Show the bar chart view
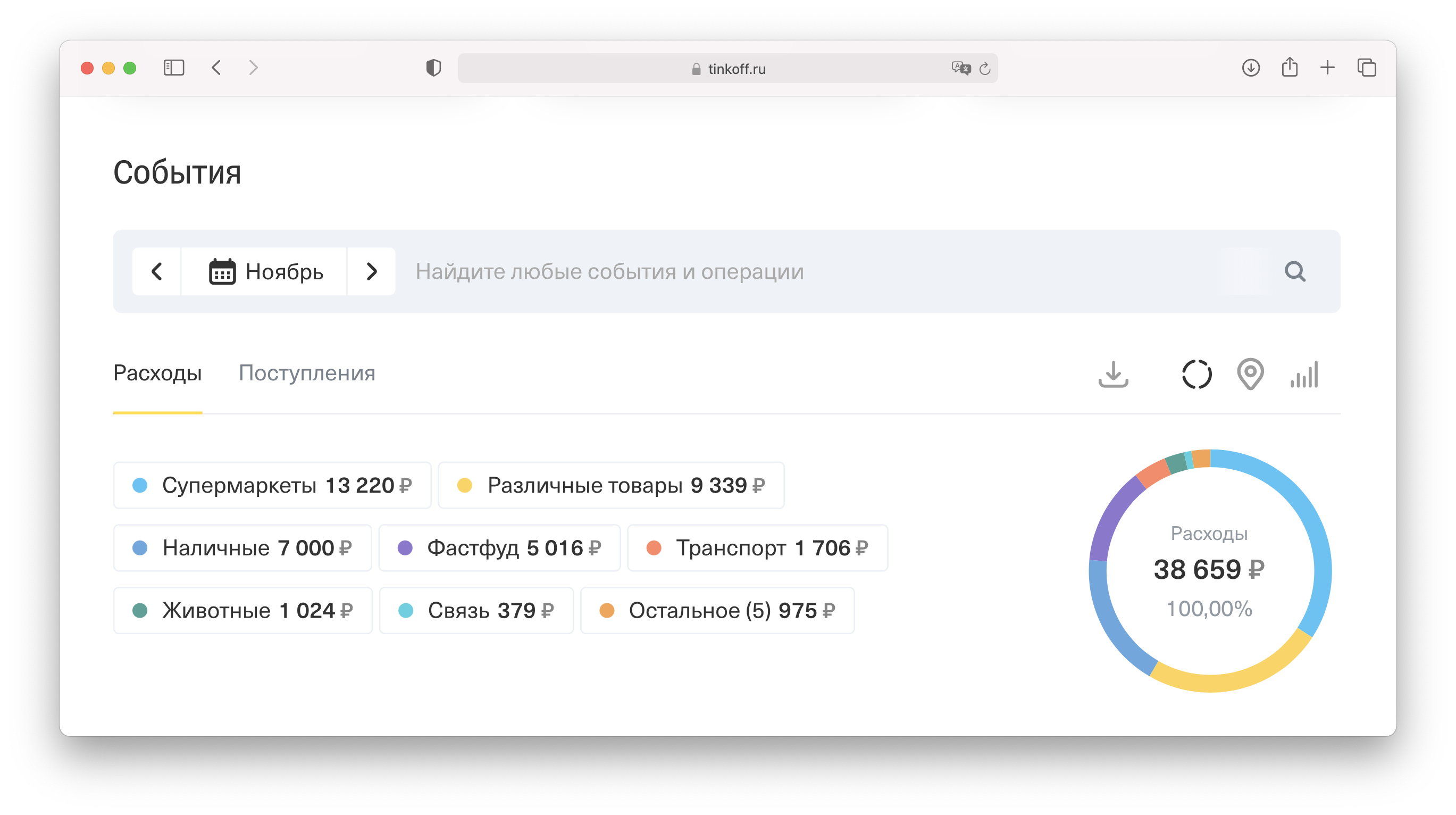Image resolution: width=1456 pixels, height=815 pixels. 1304,375
